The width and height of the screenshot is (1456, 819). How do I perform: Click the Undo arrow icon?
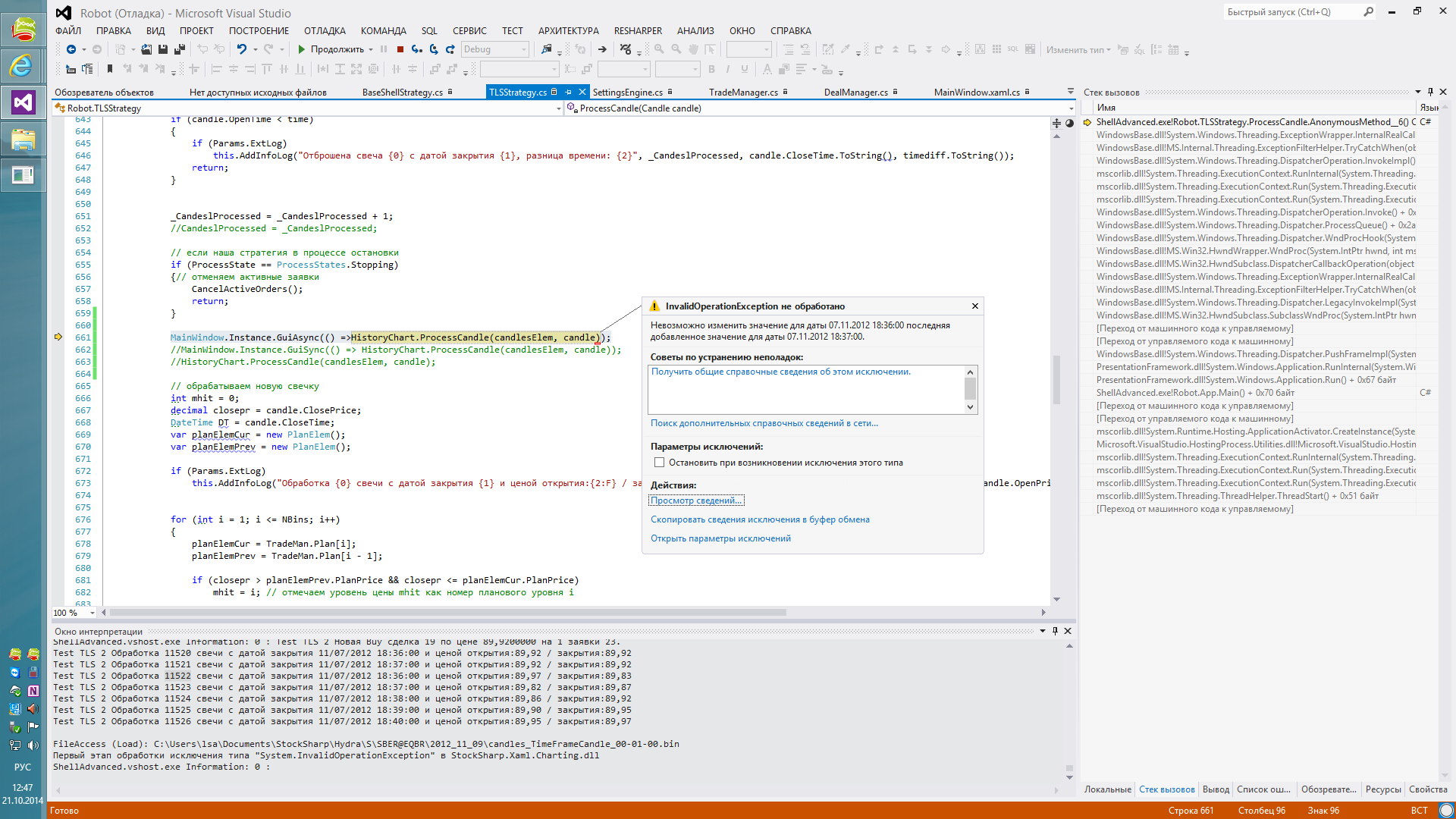[x=241, y=49]
